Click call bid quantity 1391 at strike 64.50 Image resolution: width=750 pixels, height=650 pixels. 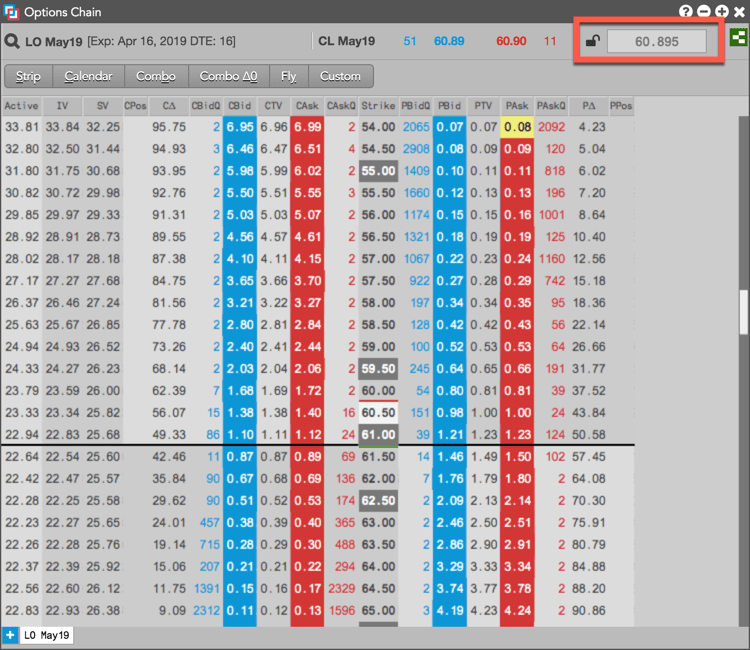(207, 589)
